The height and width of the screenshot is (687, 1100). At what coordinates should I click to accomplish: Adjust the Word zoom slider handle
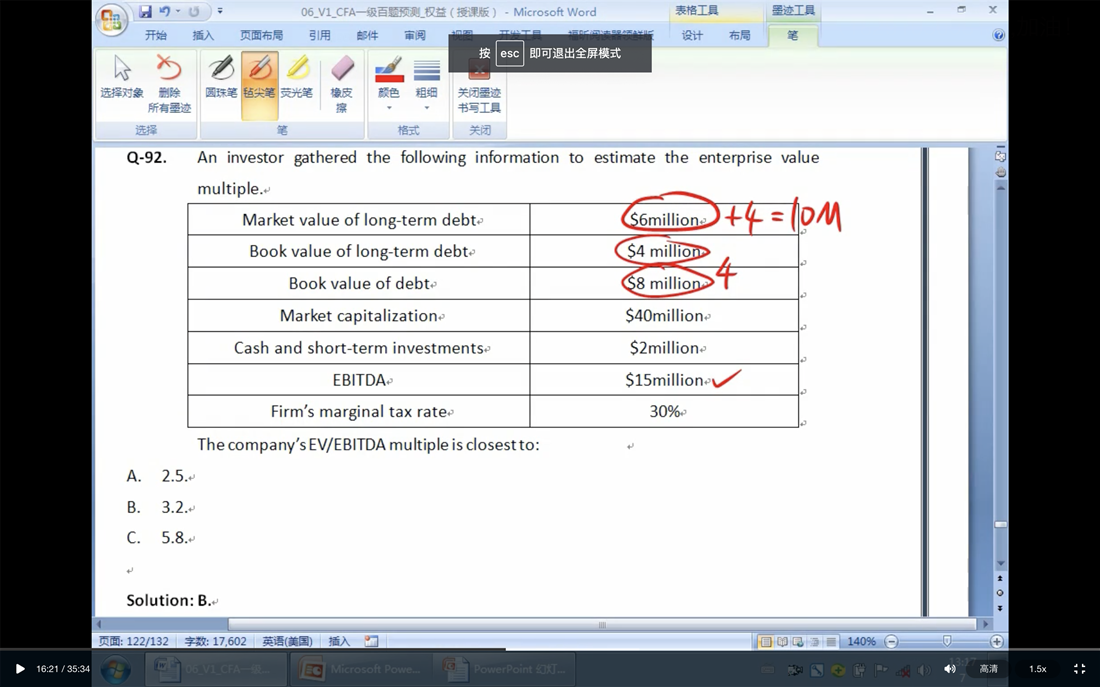pos(946,641)
